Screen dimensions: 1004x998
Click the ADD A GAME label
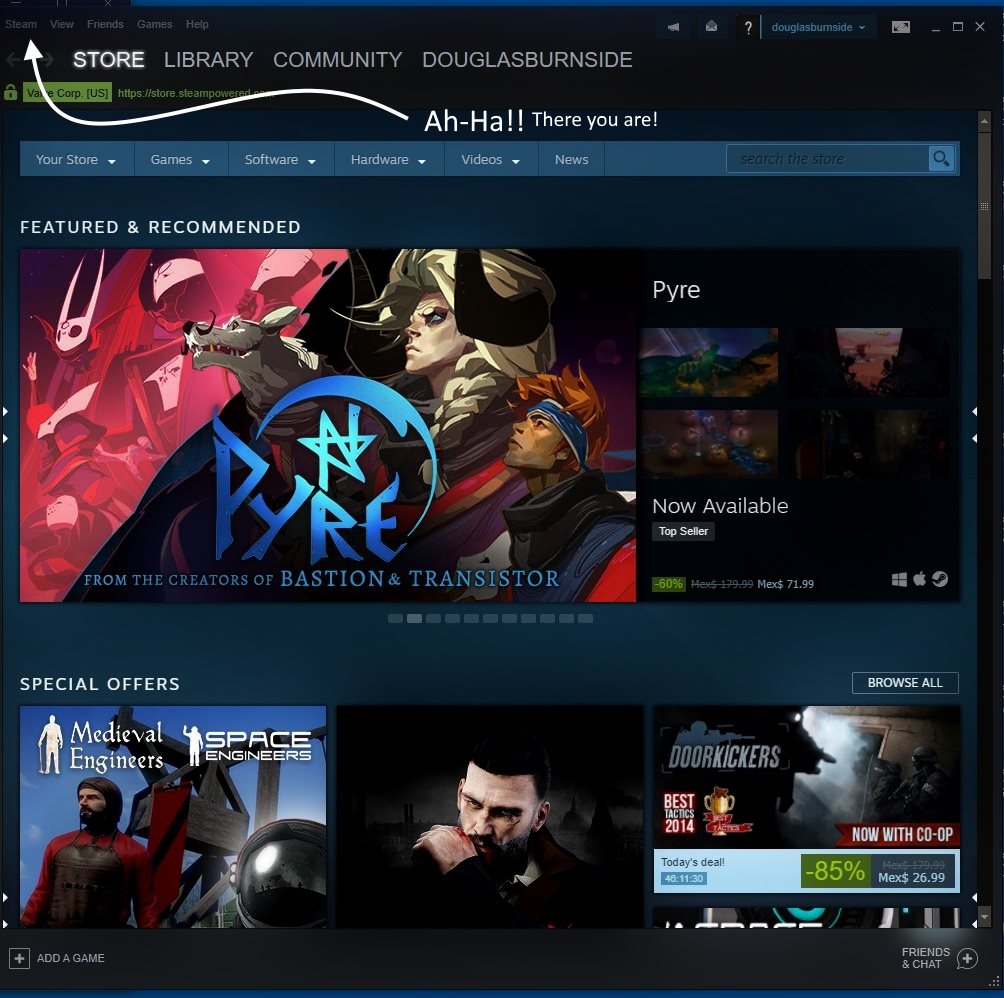[x=70, y=958]
